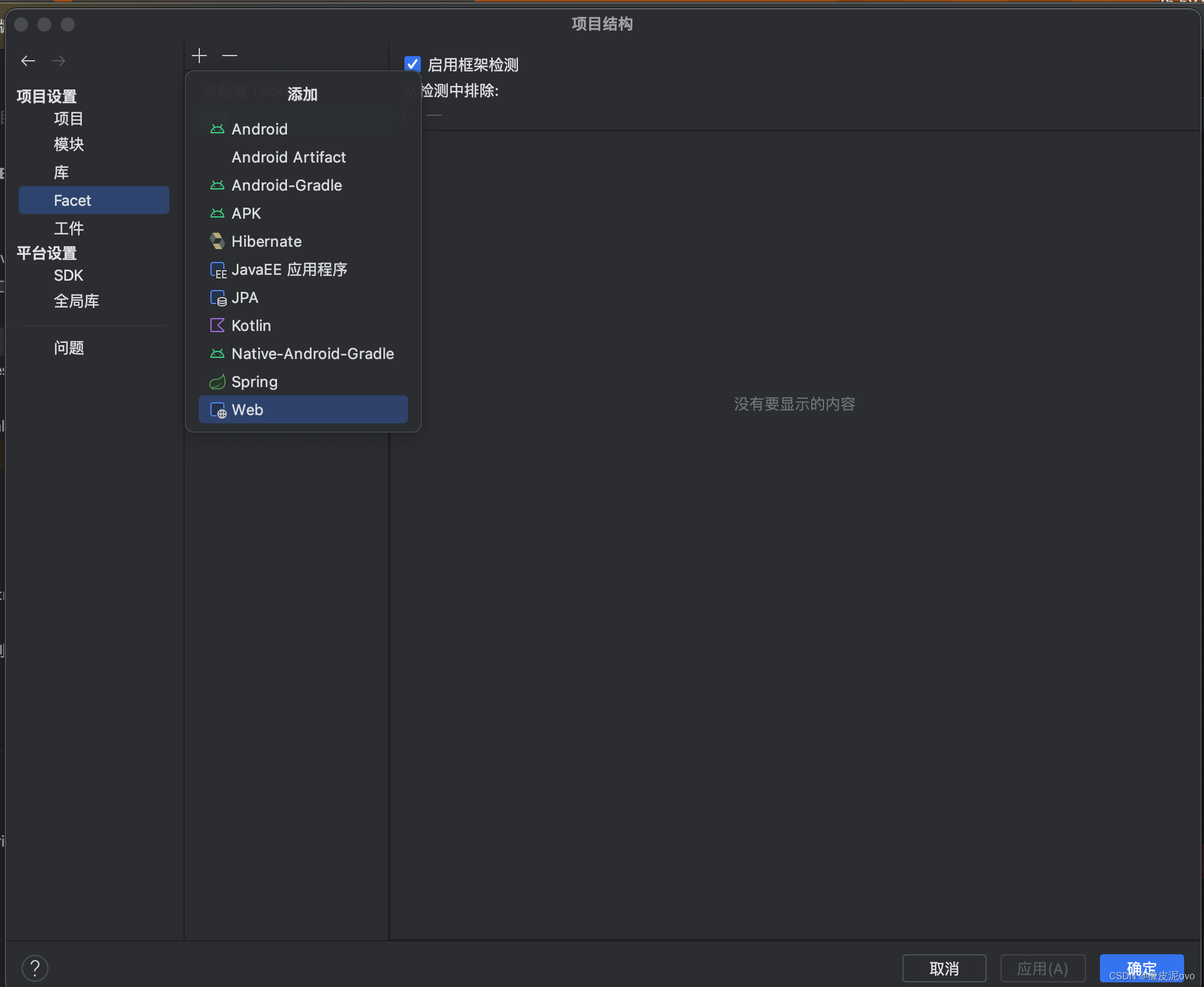
Task: Click the 取消 button
Action: [x=944, y=969]
